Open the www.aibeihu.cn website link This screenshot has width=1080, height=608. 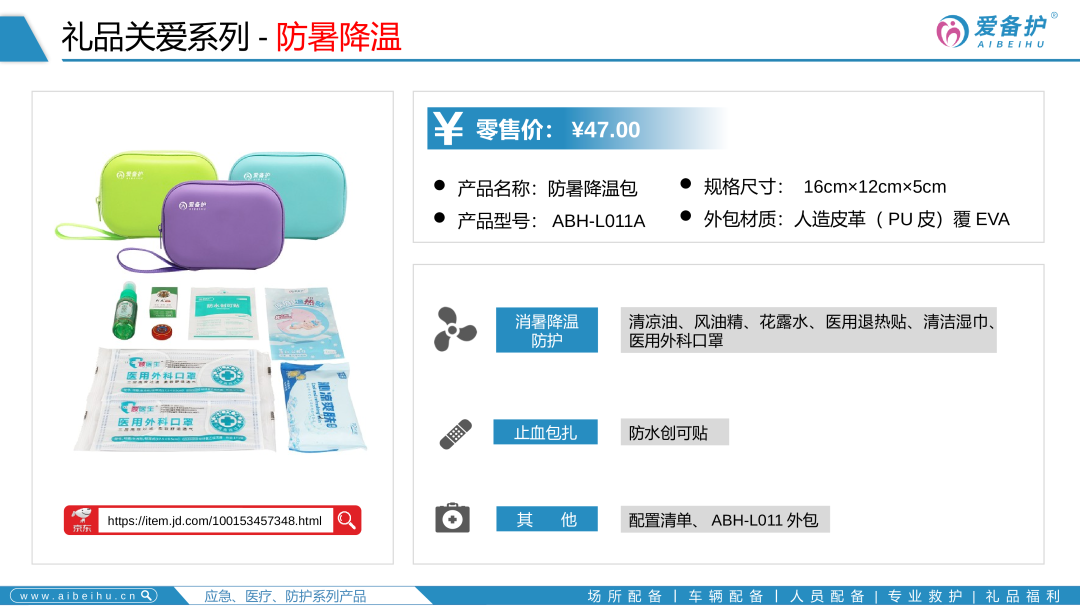point(83,596)
